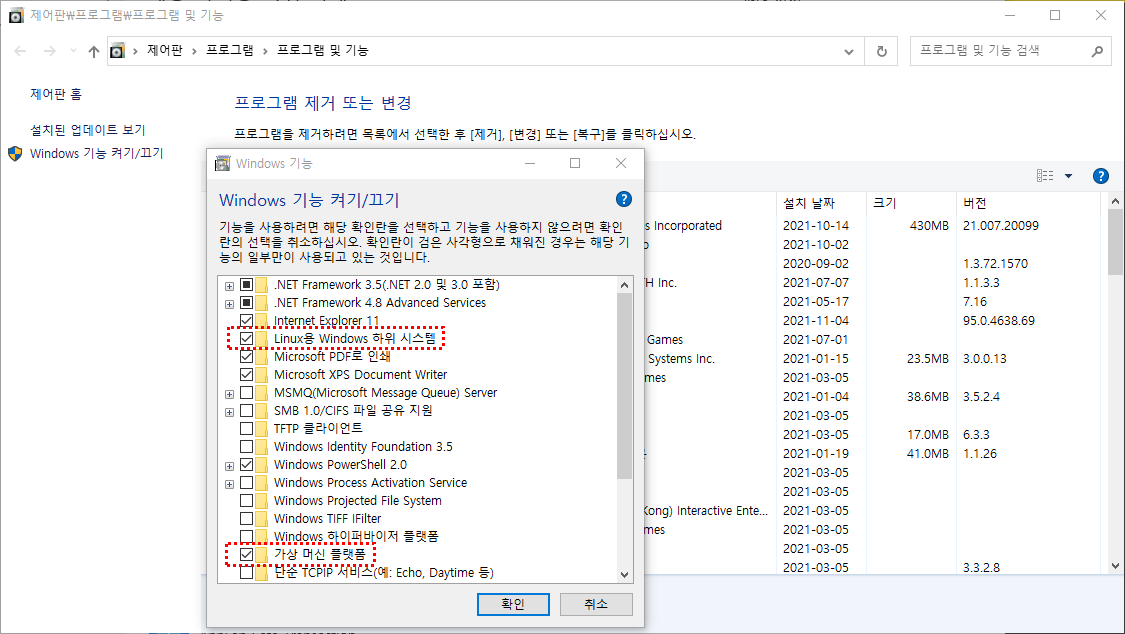The image size is (1125, 634).
Task: Open 설치된 업데이트 보기 link
Action: (87, 130)
